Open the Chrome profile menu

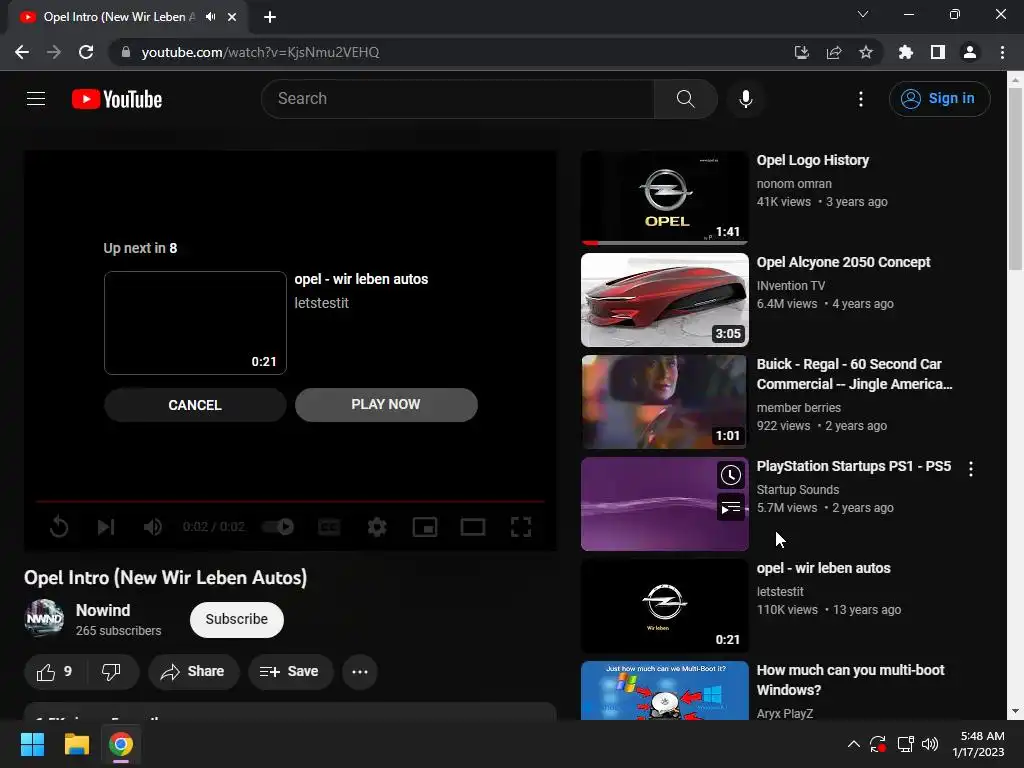(970, 52)
